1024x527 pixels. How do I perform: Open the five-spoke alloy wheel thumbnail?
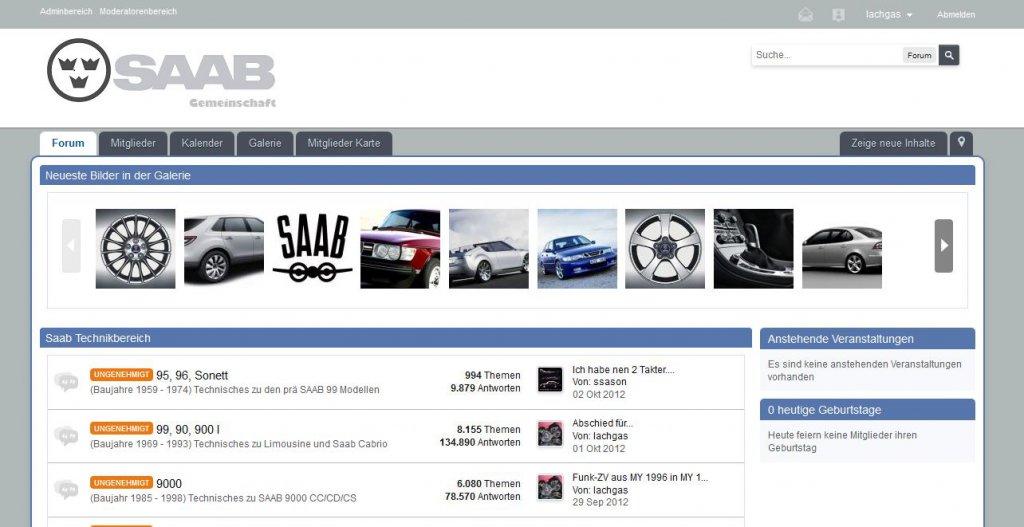[665, 249]
